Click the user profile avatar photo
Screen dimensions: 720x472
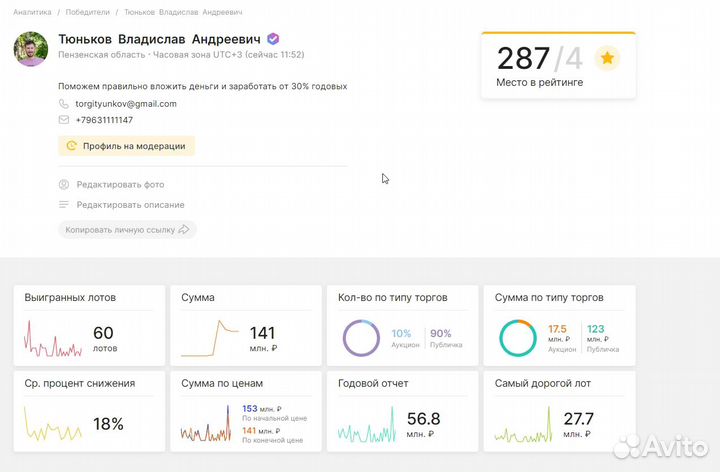[x=30, y=49]
